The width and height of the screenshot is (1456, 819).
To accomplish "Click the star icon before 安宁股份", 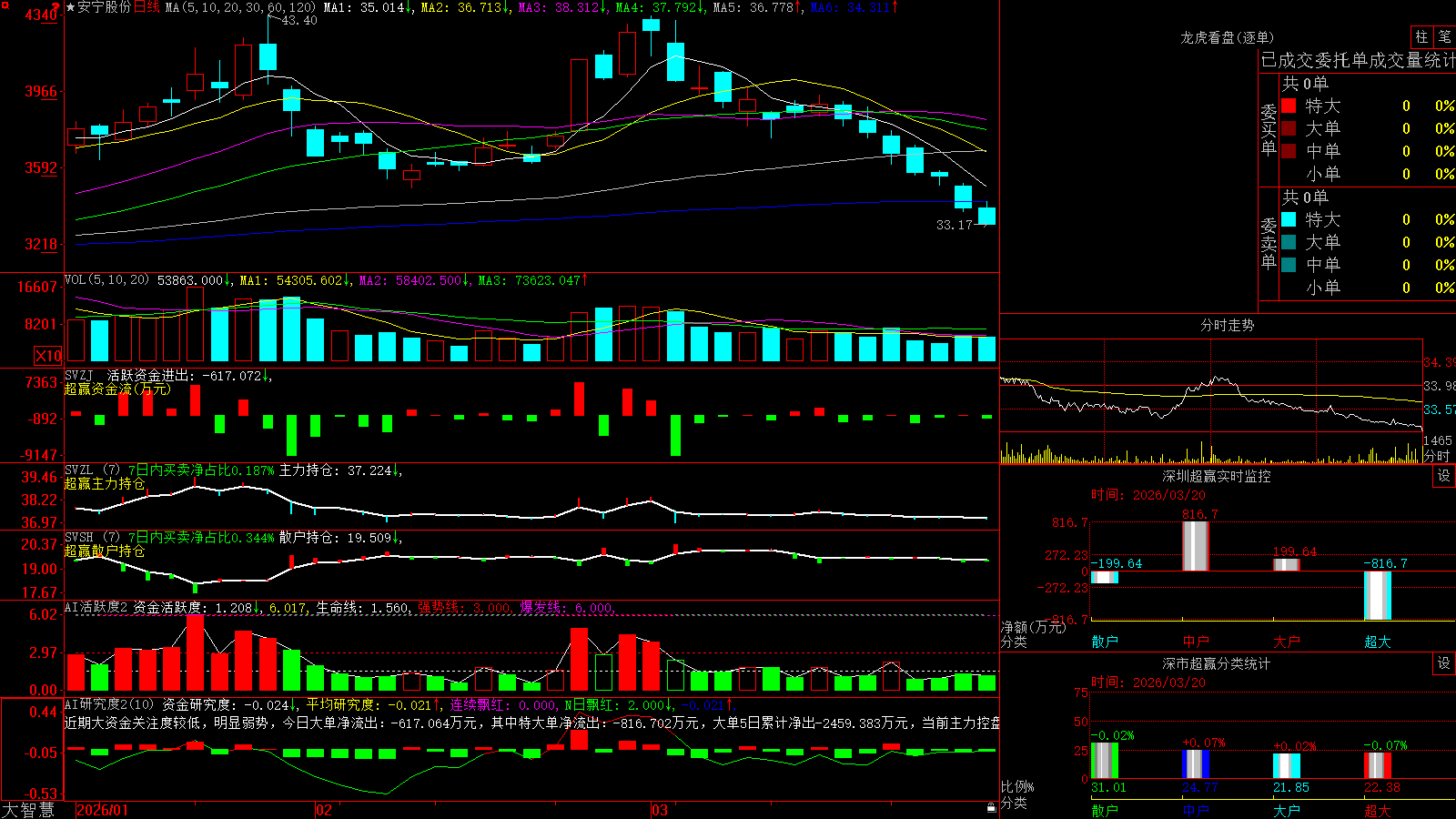I will [71, 7].
